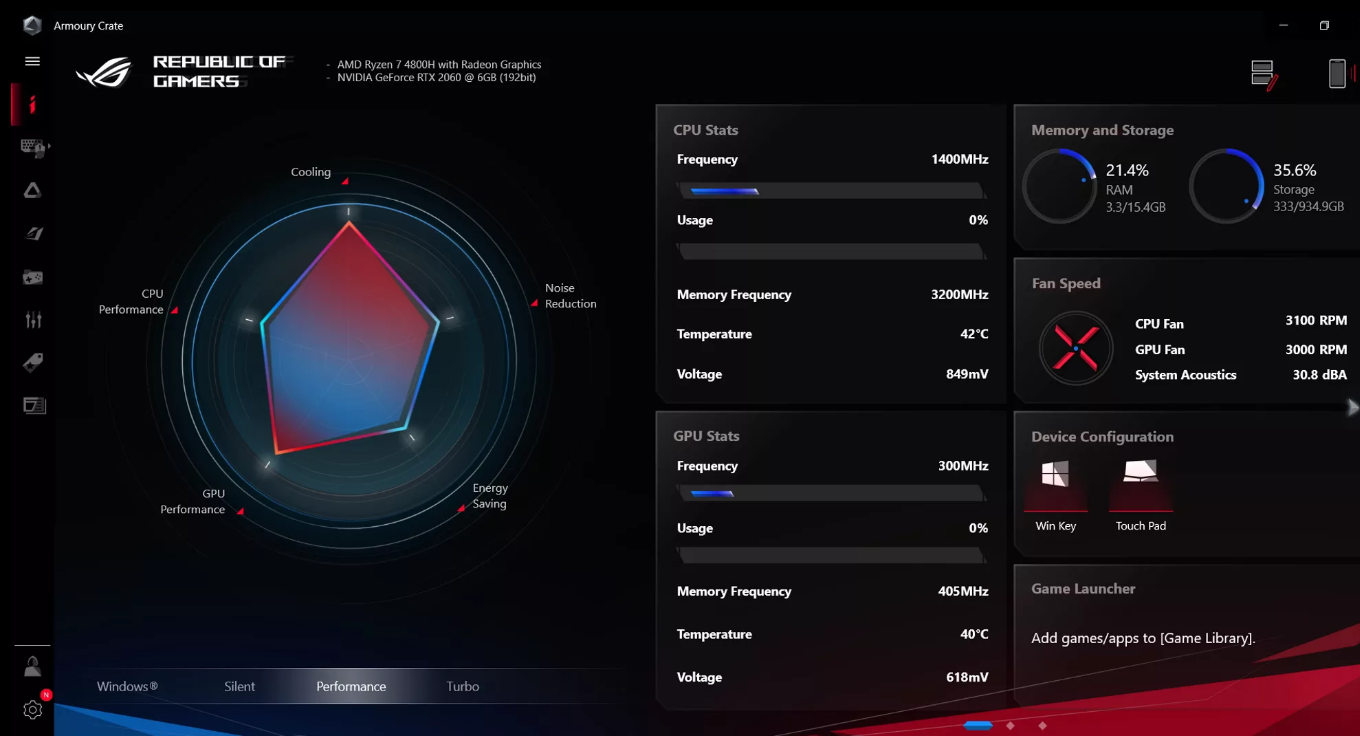Image resolution: width=1360 pixels, height=736 pixels.
Task: Click the Cooling label on radar chart
Action: click(x=311, y=172)
